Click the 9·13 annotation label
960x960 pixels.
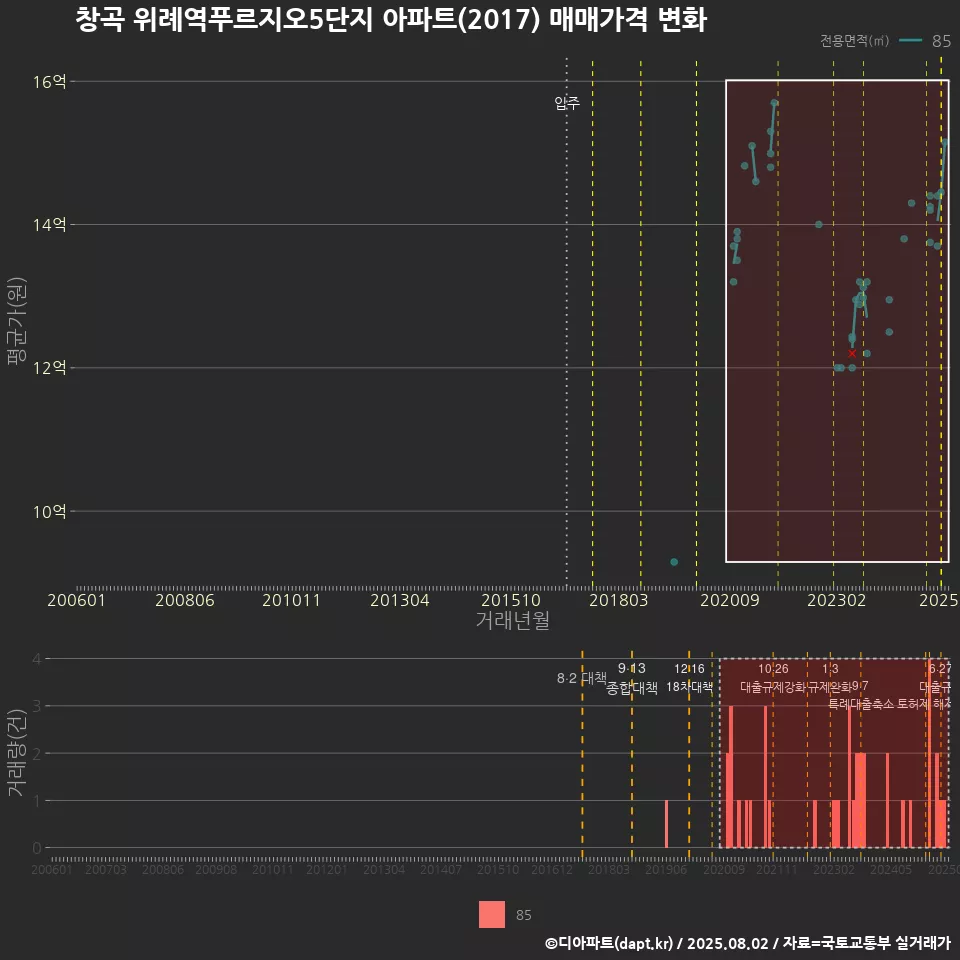[632, 668]
